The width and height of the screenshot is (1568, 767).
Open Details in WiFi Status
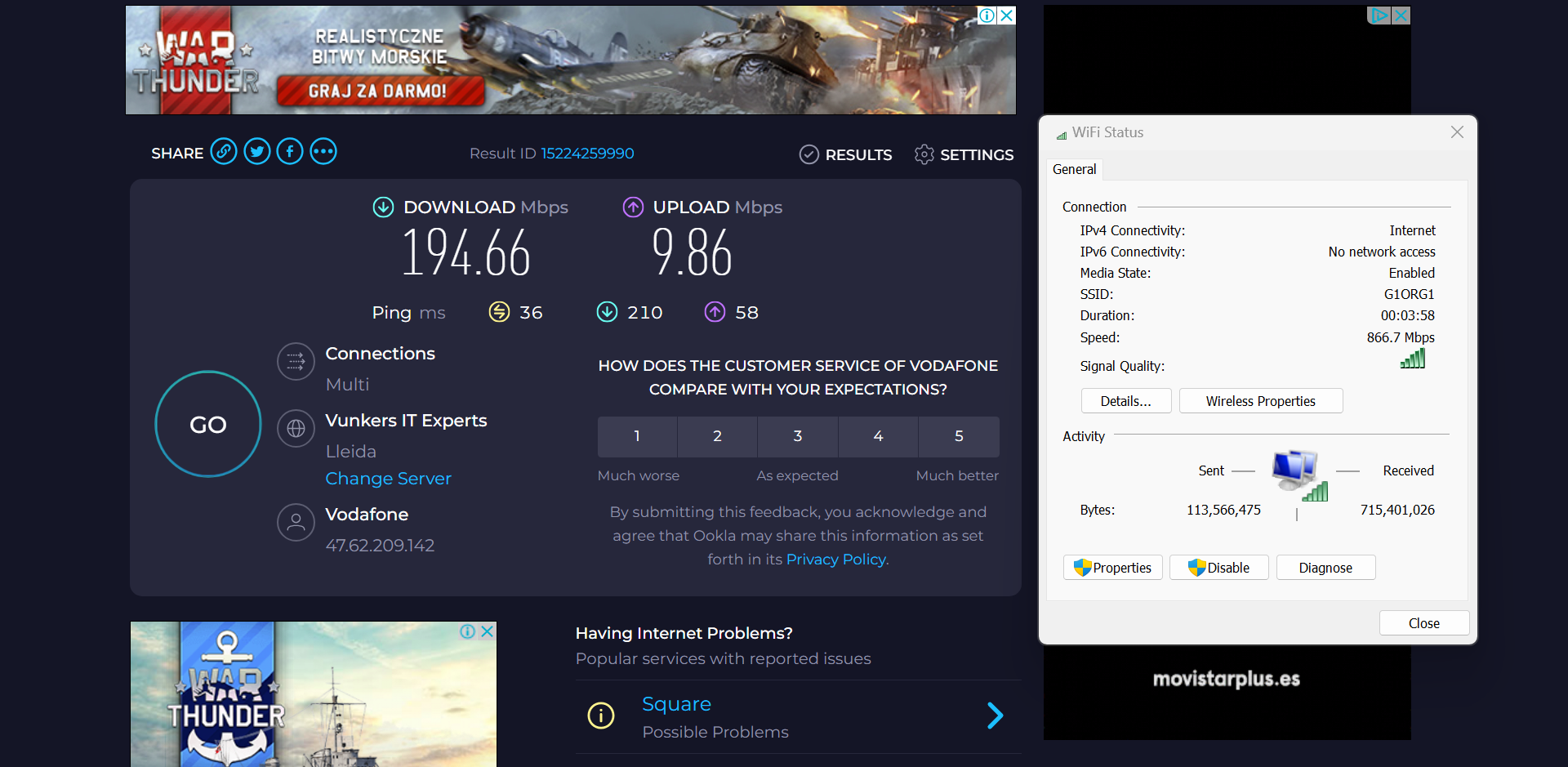pos(1126,401)
